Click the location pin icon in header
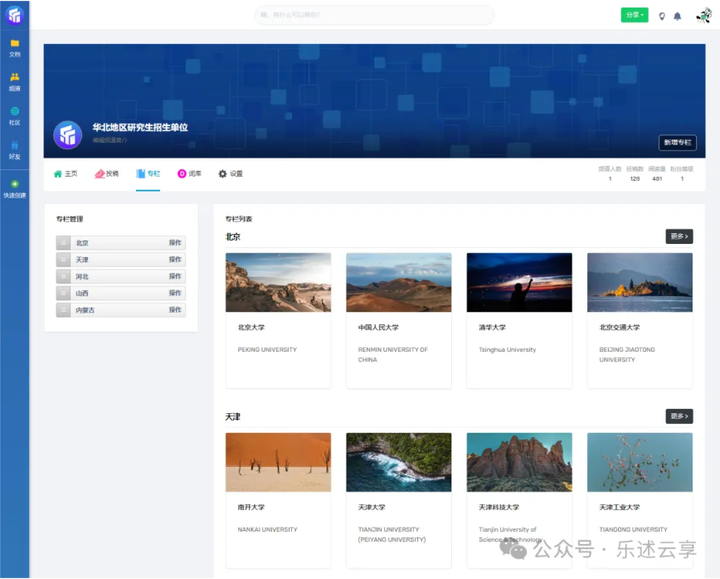 pos(662,16)
